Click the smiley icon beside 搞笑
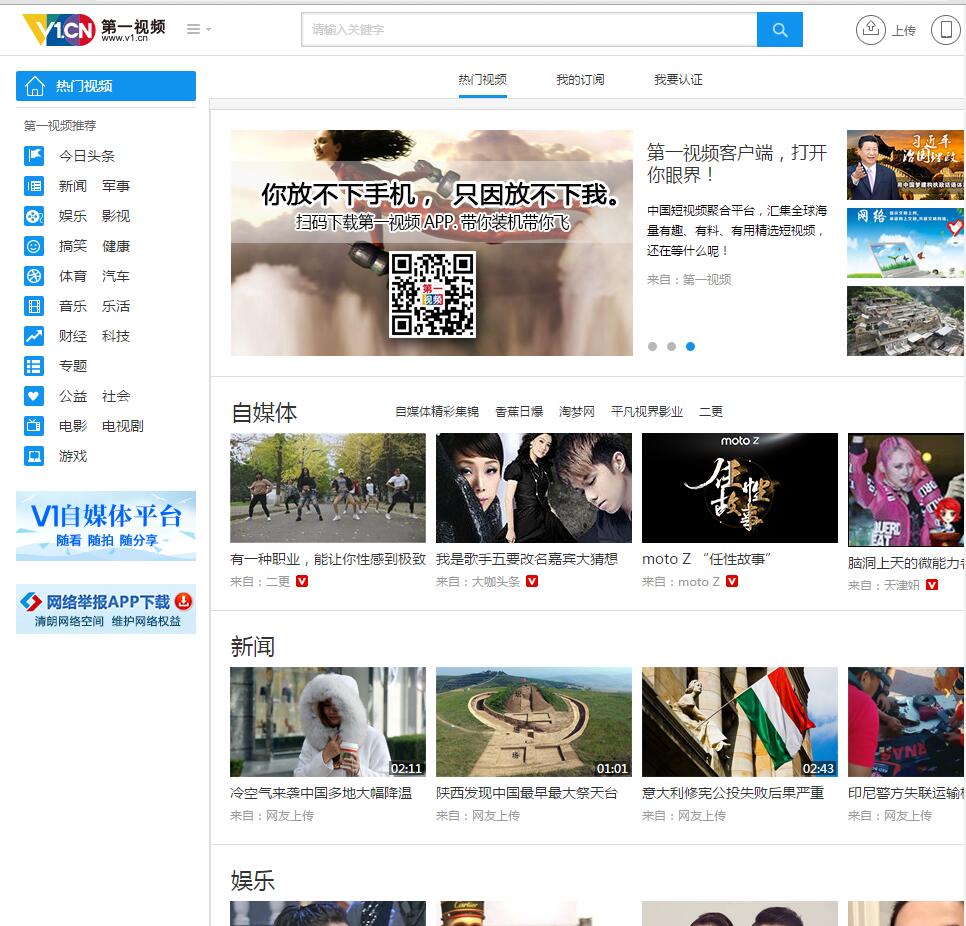 34,246
